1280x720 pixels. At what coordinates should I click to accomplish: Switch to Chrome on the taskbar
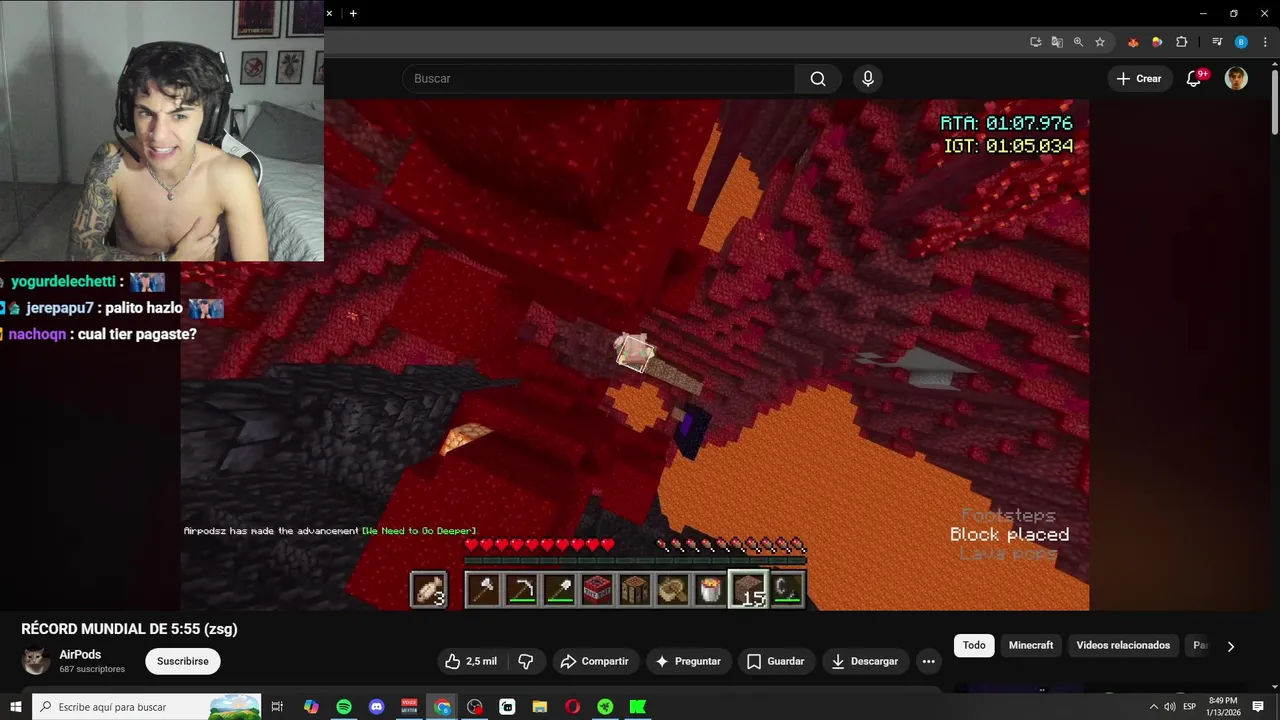pyautogui.click(x=442, y=707)
